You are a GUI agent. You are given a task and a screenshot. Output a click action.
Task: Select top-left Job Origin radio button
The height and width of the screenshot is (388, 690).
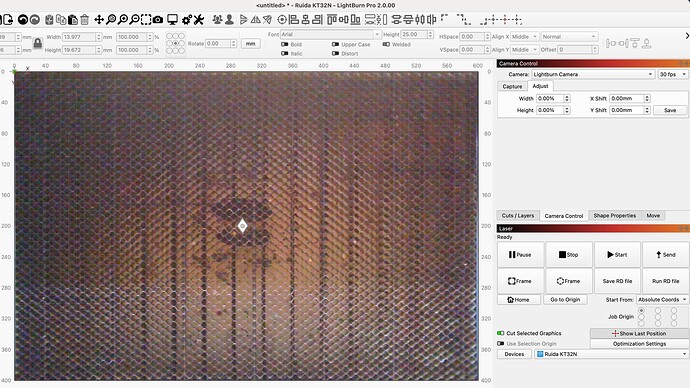pyautogui.click(x=642, y=311)
